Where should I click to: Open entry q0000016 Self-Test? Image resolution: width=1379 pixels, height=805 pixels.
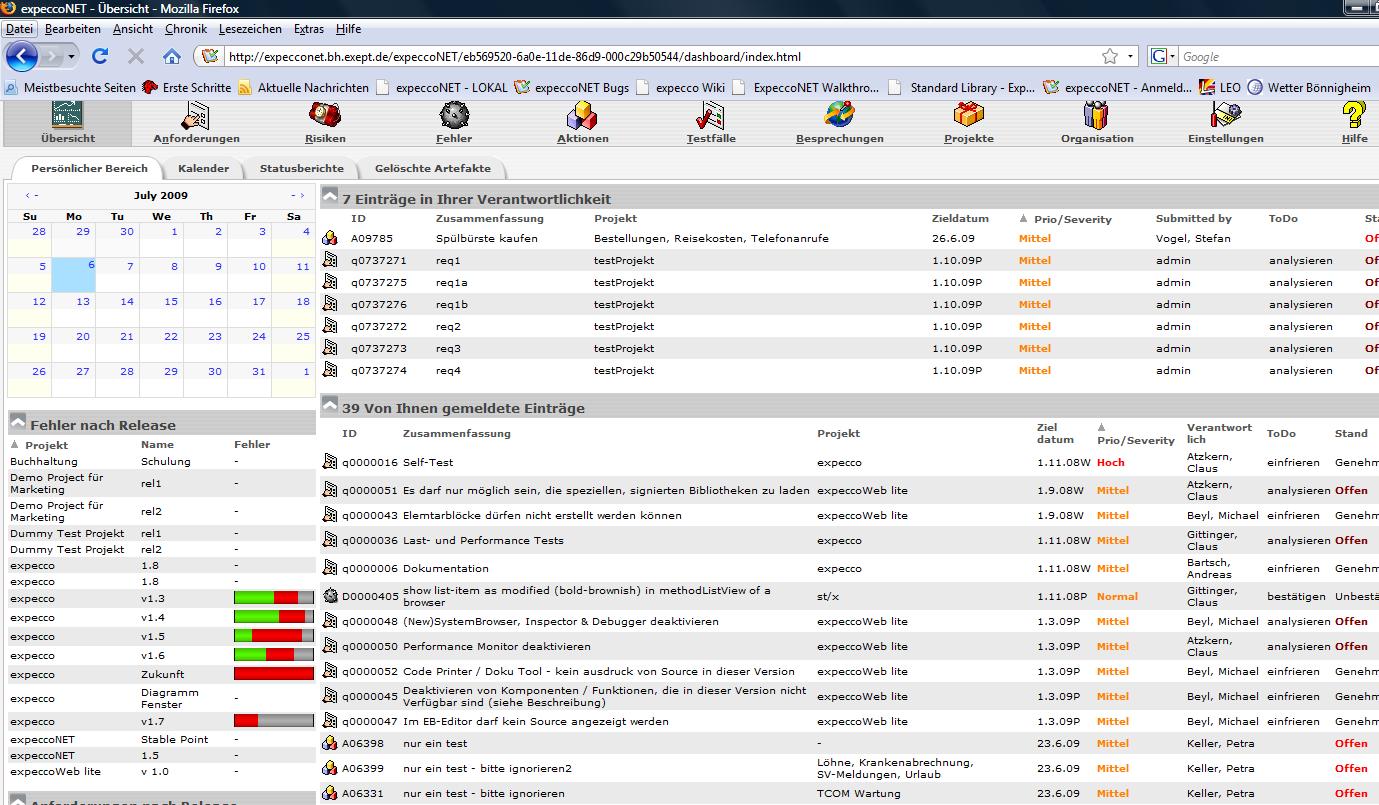[427, 463]
